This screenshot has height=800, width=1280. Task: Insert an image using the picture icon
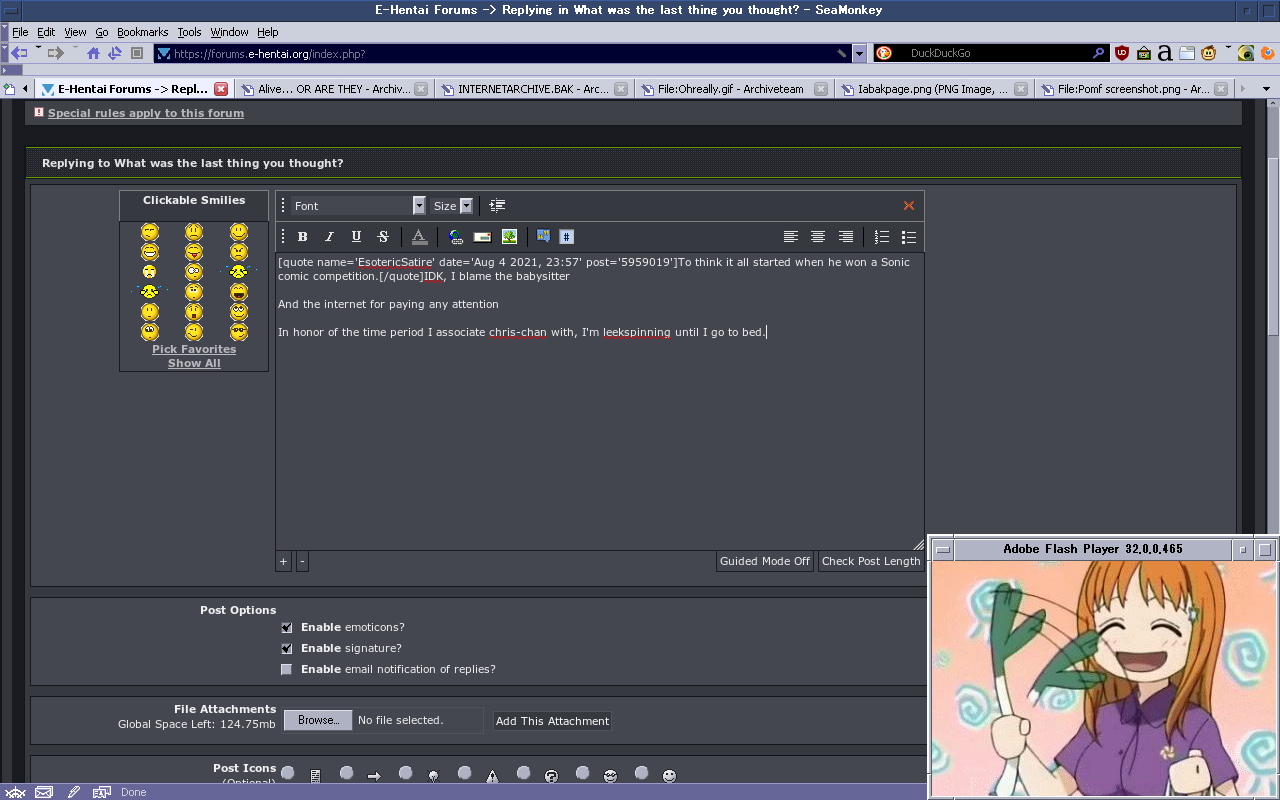509,237
